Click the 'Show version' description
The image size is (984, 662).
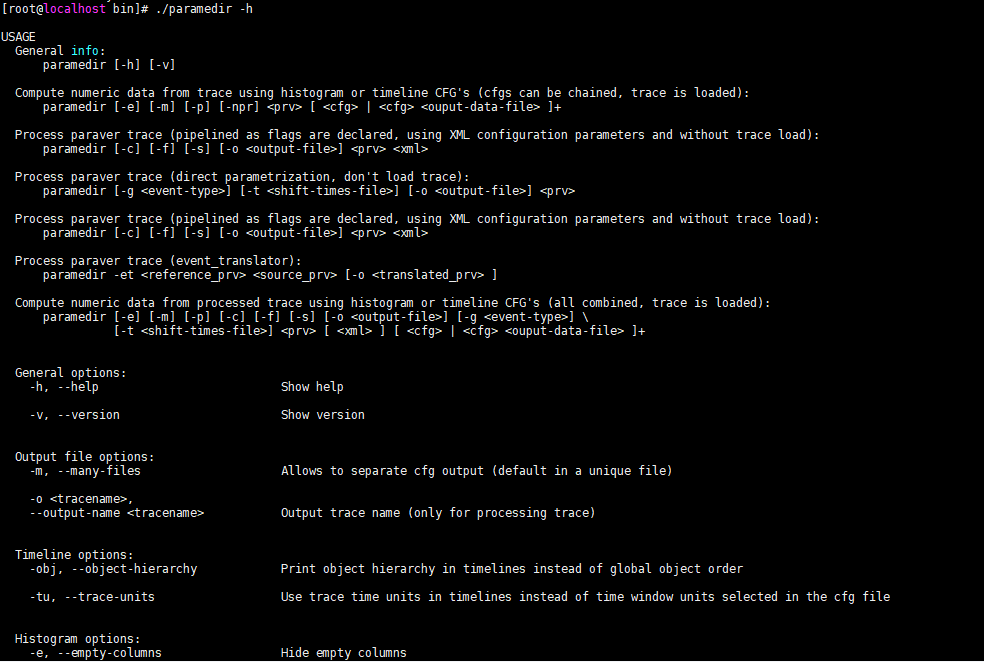[x=323, y=415]
